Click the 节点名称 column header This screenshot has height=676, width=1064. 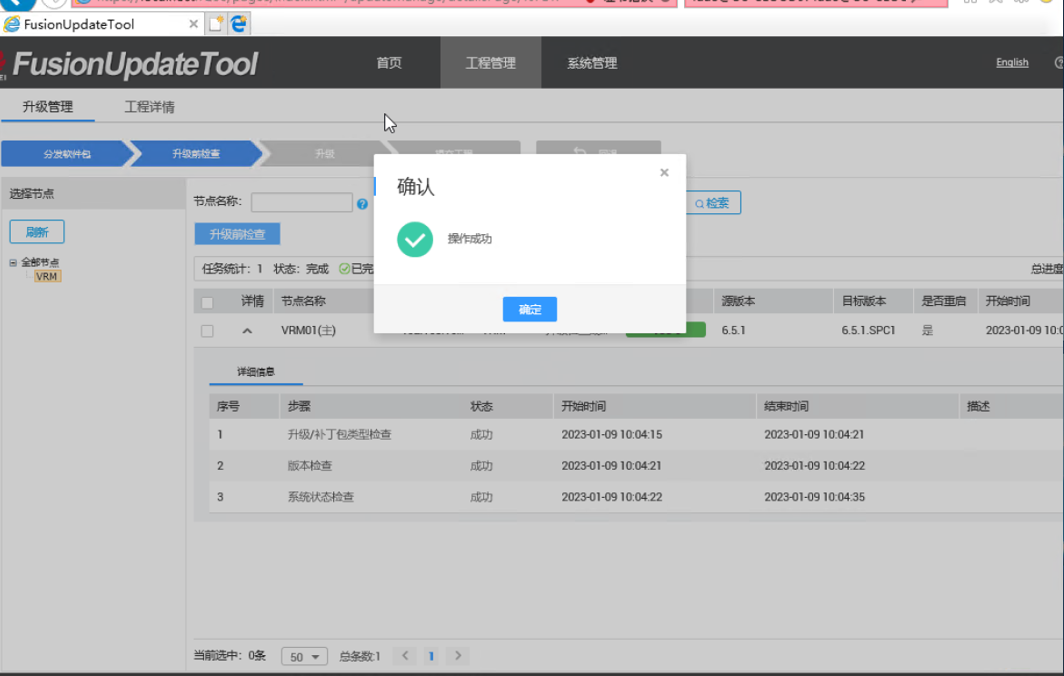point(303,301)
